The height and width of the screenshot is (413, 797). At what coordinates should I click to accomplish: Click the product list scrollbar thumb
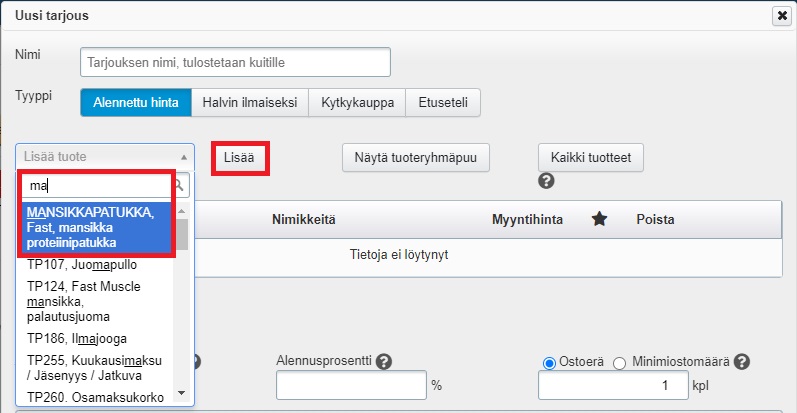(181, 234)
